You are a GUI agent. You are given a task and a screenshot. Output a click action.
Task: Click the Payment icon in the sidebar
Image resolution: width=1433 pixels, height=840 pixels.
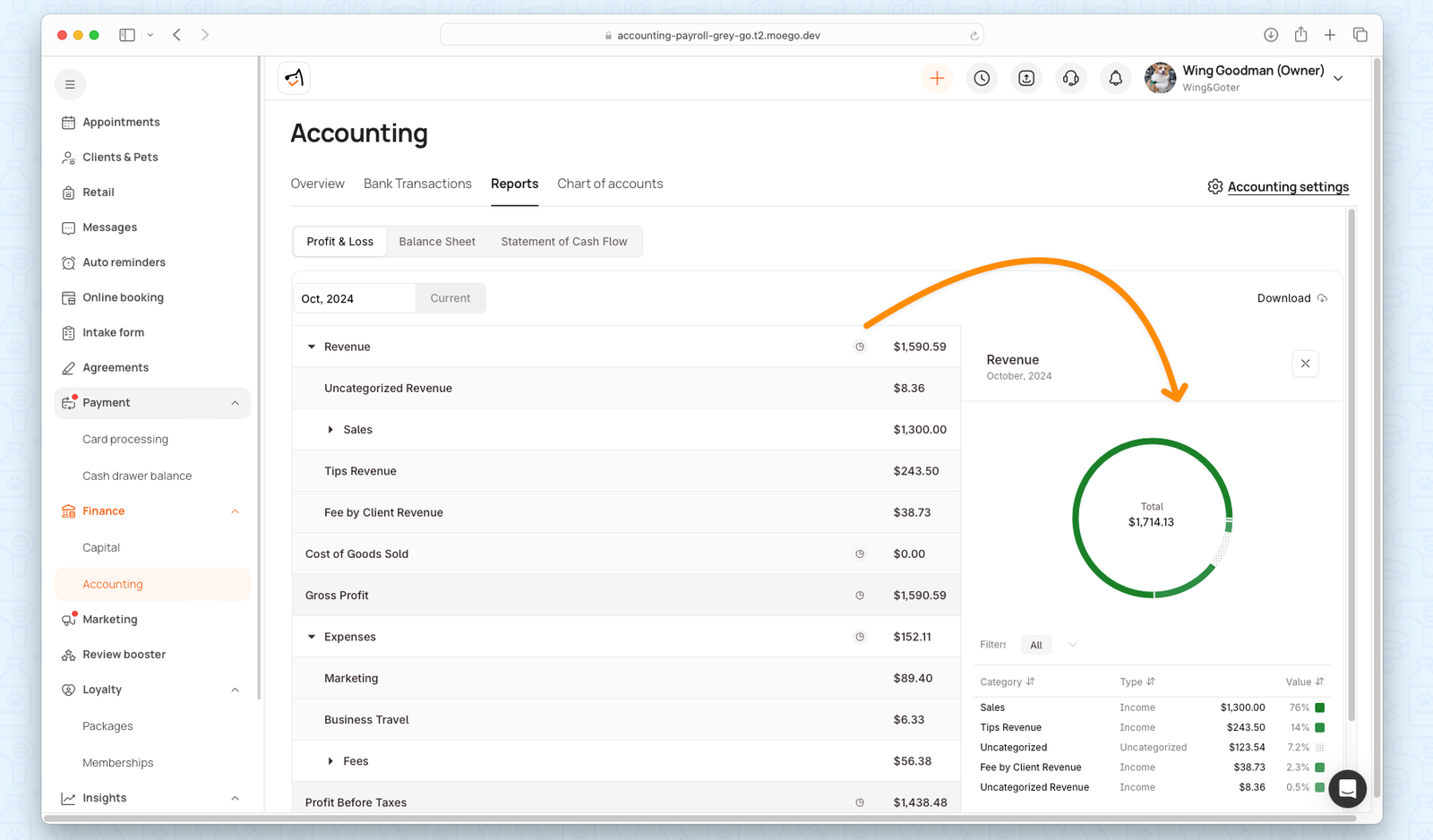point(69,402)
